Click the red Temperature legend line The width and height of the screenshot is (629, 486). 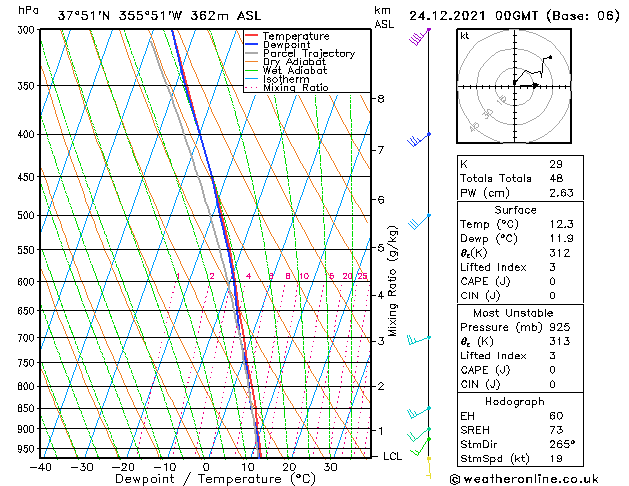pyautogui.click(x=253, y=36)
